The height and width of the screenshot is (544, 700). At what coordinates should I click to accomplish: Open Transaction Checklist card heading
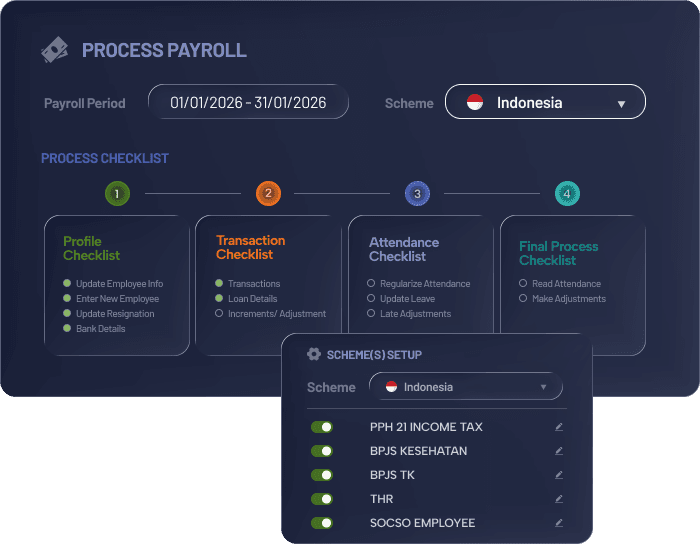(250, 247)
